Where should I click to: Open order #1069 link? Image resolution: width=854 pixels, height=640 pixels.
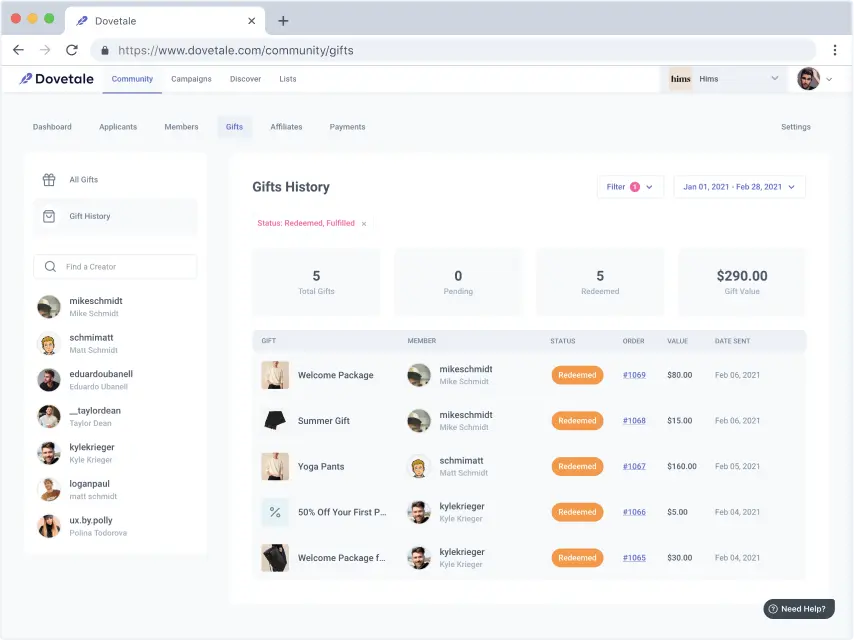(634, 375)
